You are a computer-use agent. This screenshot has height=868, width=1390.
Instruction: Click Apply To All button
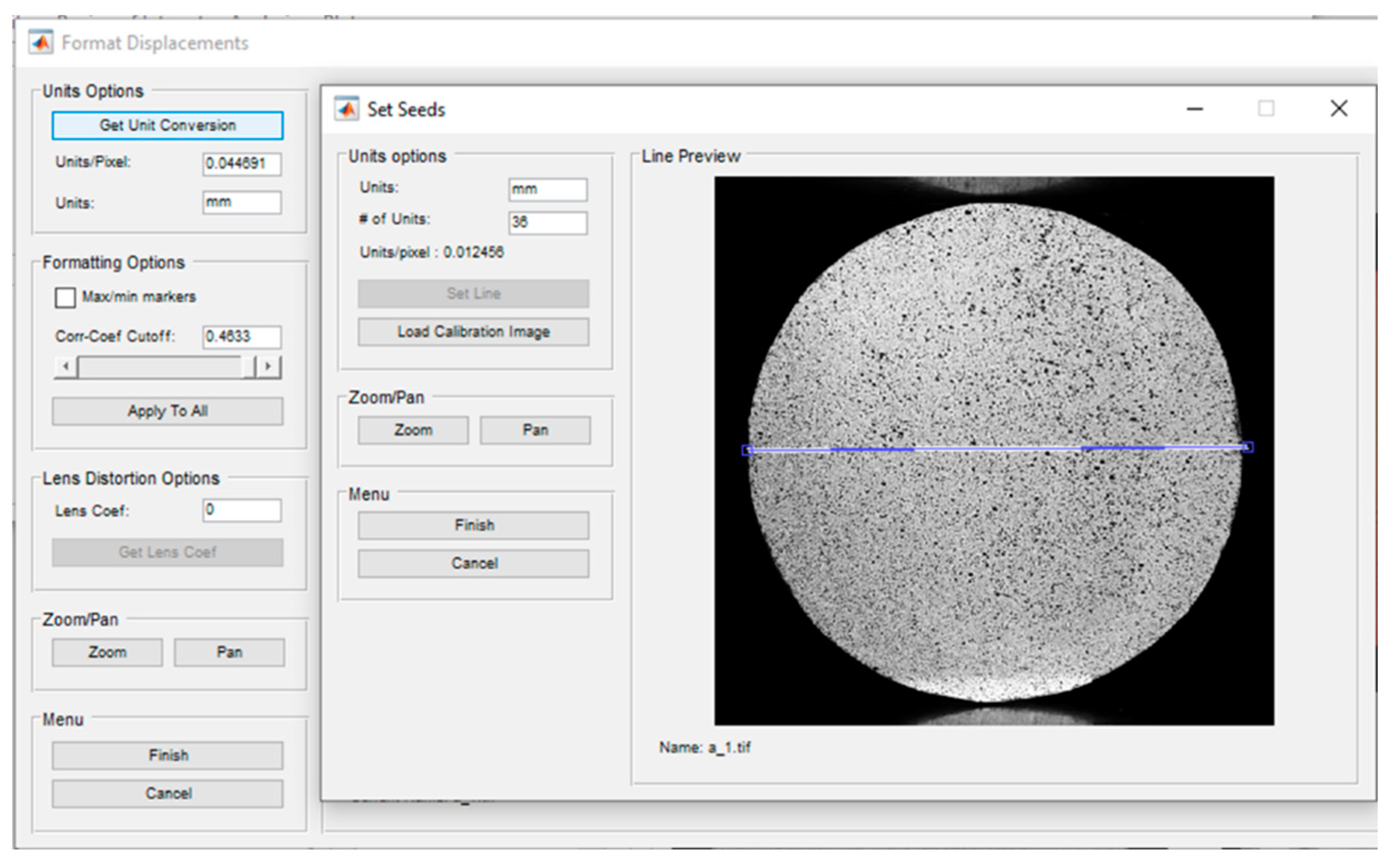pos(167,411)
